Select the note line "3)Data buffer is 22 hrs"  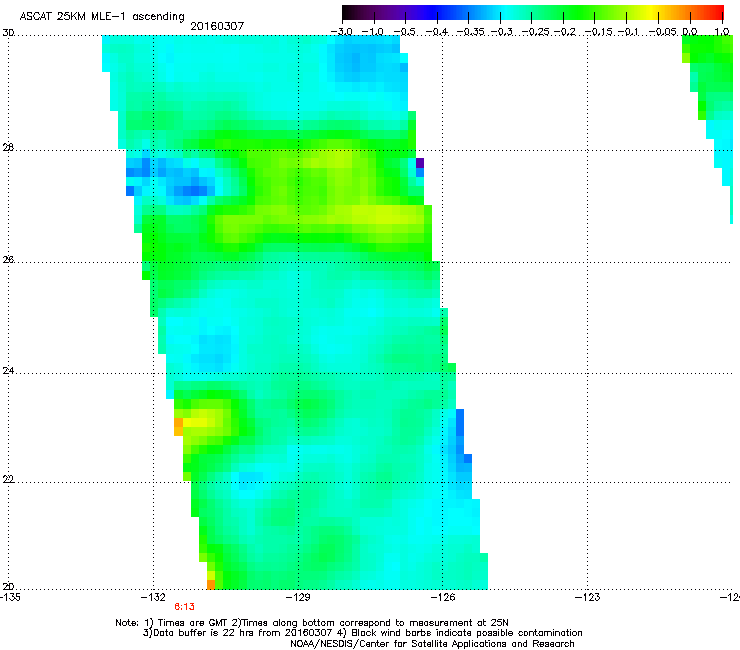click(362, 633)
